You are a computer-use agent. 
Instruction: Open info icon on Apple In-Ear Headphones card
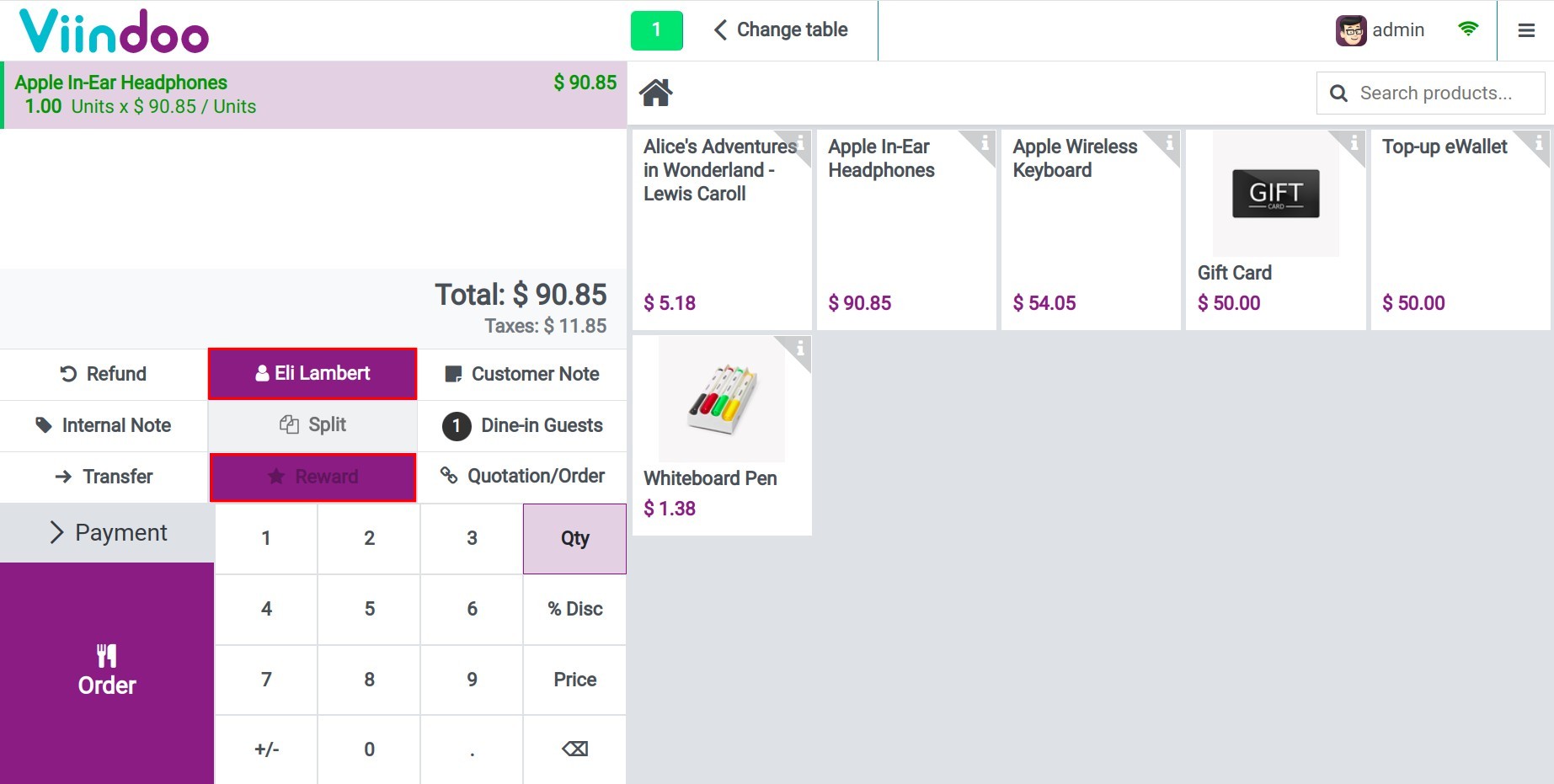[x=985, y=142]
